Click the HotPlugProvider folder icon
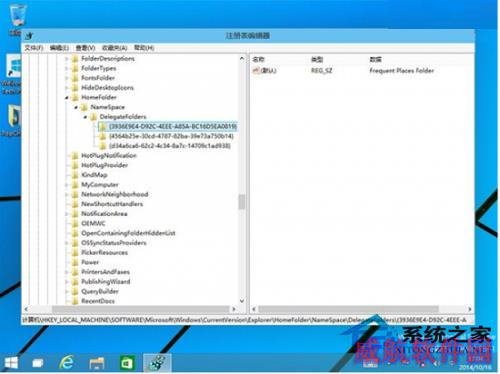The image size is (500, 374). pos(75,165)
